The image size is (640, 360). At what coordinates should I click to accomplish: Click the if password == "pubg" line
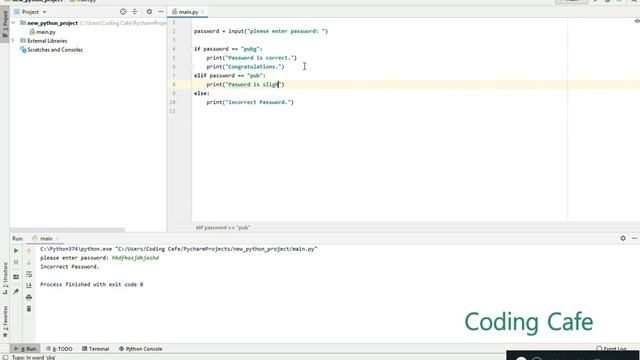coord(228,49)
